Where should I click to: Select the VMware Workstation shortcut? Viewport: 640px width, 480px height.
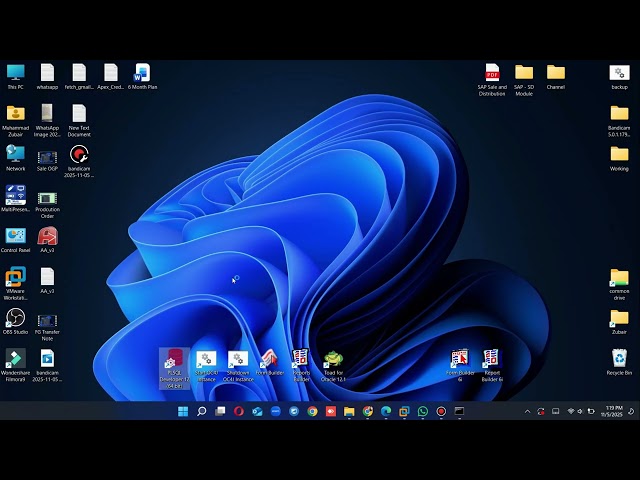click(x=16, y=284)
